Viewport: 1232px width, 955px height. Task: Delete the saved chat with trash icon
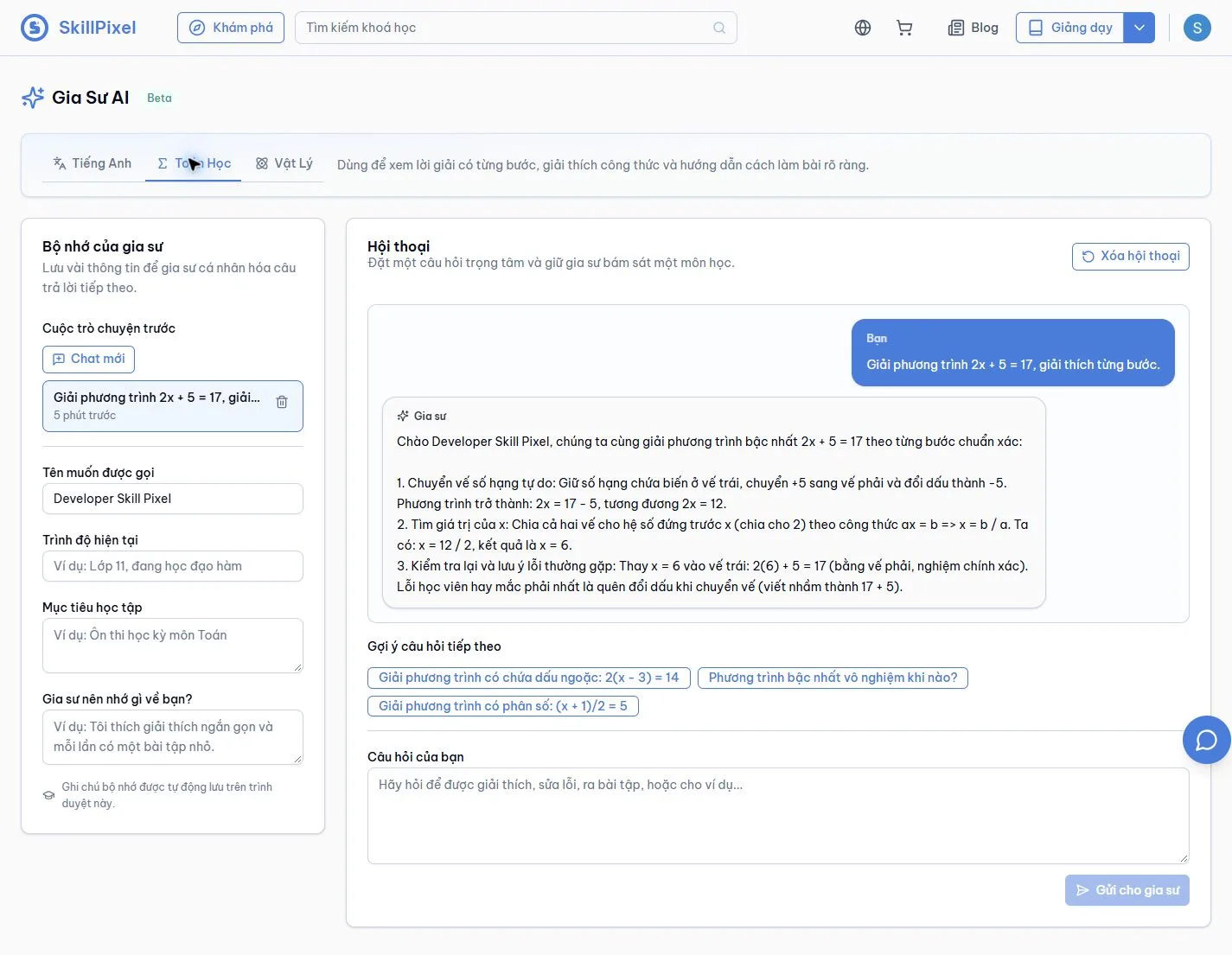click(282, 402)
